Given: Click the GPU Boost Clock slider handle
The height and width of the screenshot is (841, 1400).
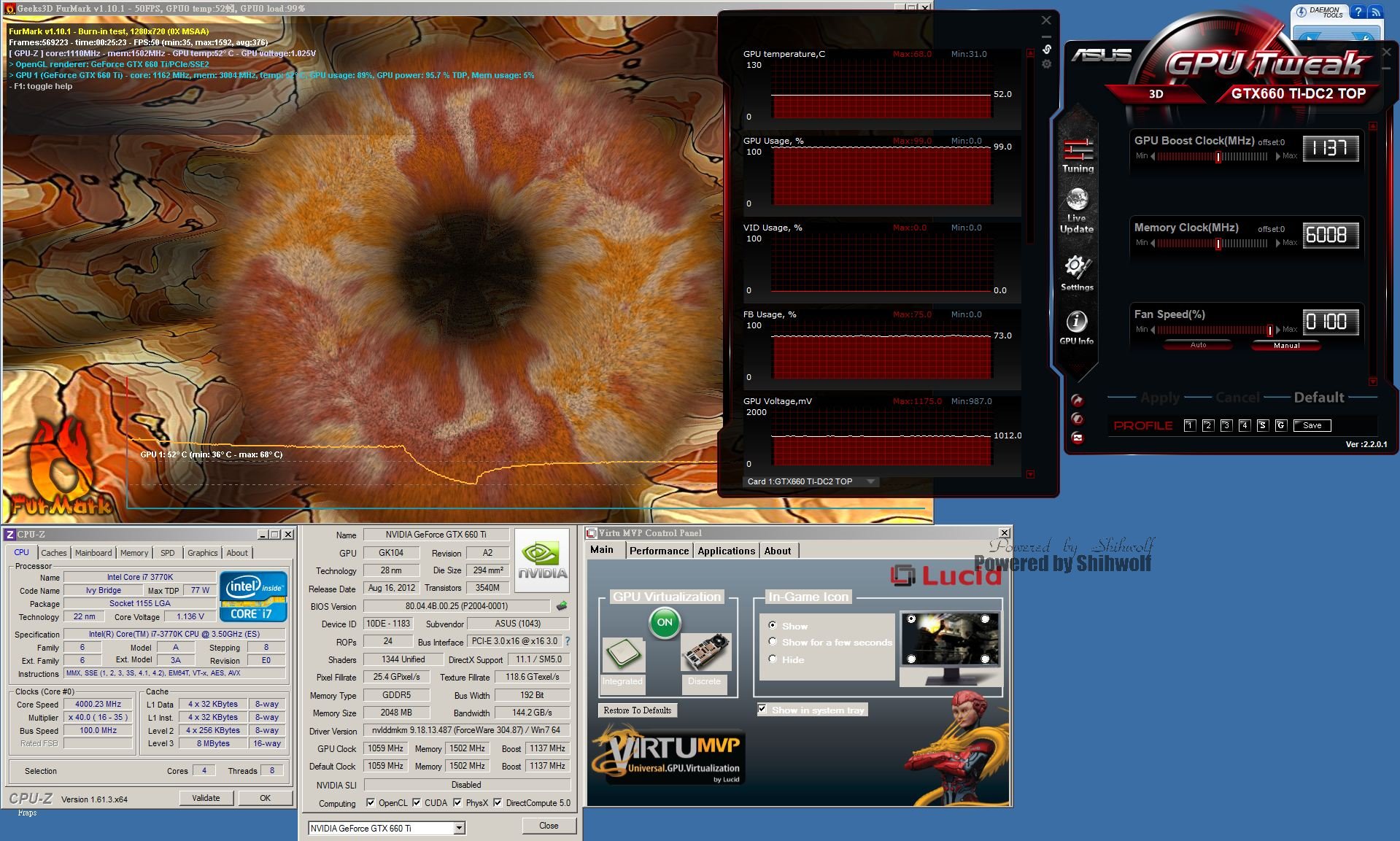Looking at the screenshot, I should [1218, 157].
